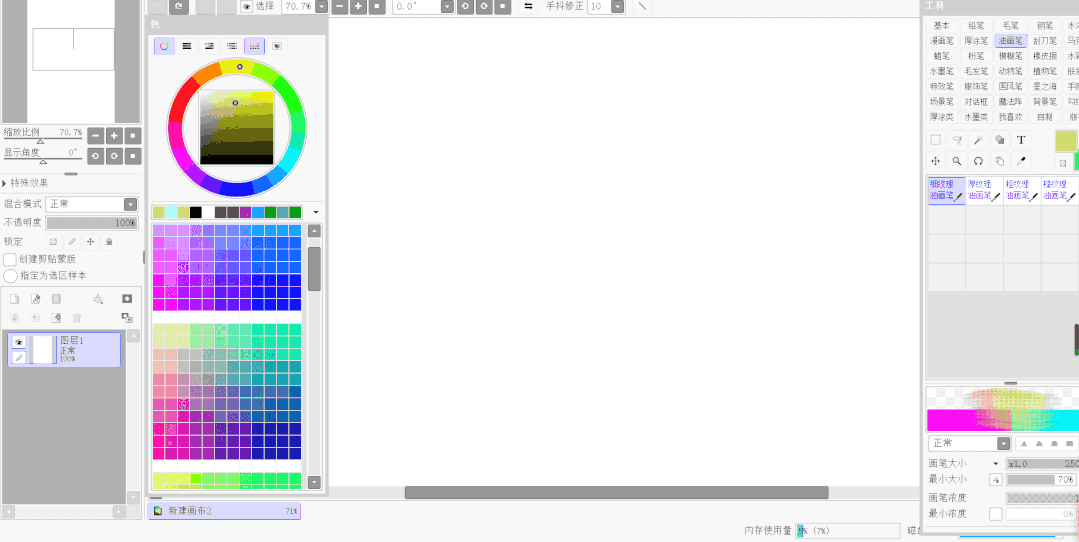
Task: Click the straight line drawing mode icon
Action: [642, 6]
